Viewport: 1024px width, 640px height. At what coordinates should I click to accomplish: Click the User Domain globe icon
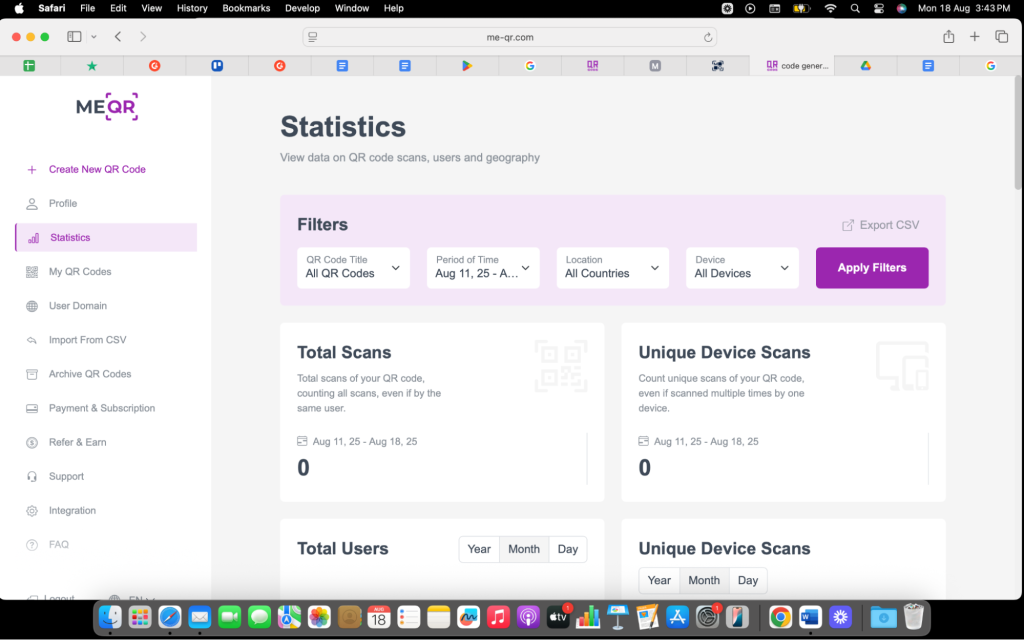point(32,306)
